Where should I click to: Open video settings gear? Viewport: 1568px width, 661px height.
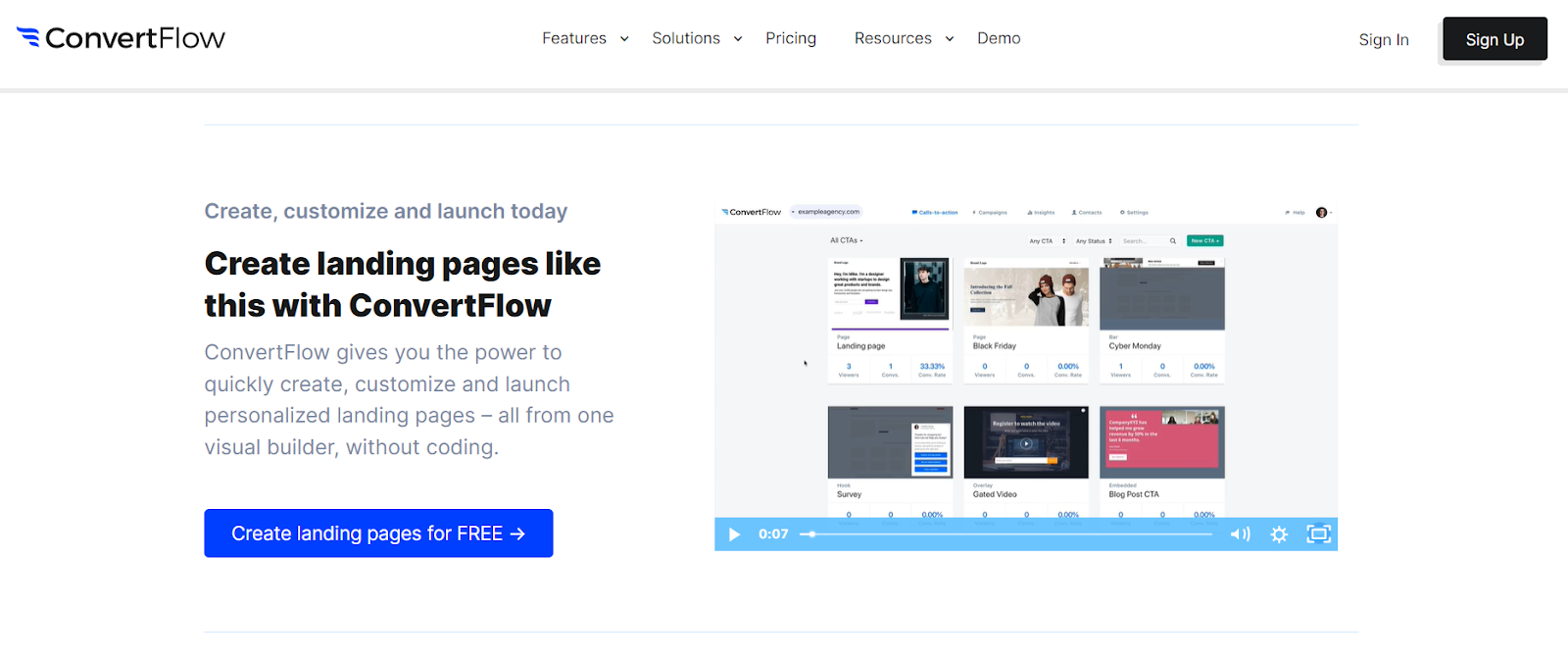(x=1279, y=534)
